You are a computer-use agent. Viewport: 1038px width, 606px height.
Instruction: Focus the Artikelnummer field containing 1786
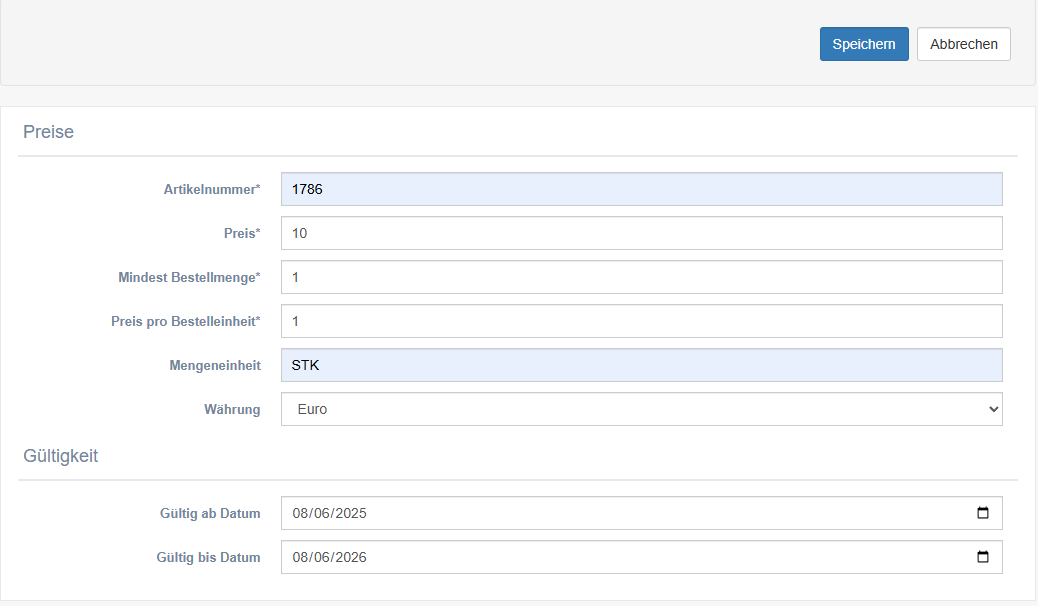tap(641, 189)
